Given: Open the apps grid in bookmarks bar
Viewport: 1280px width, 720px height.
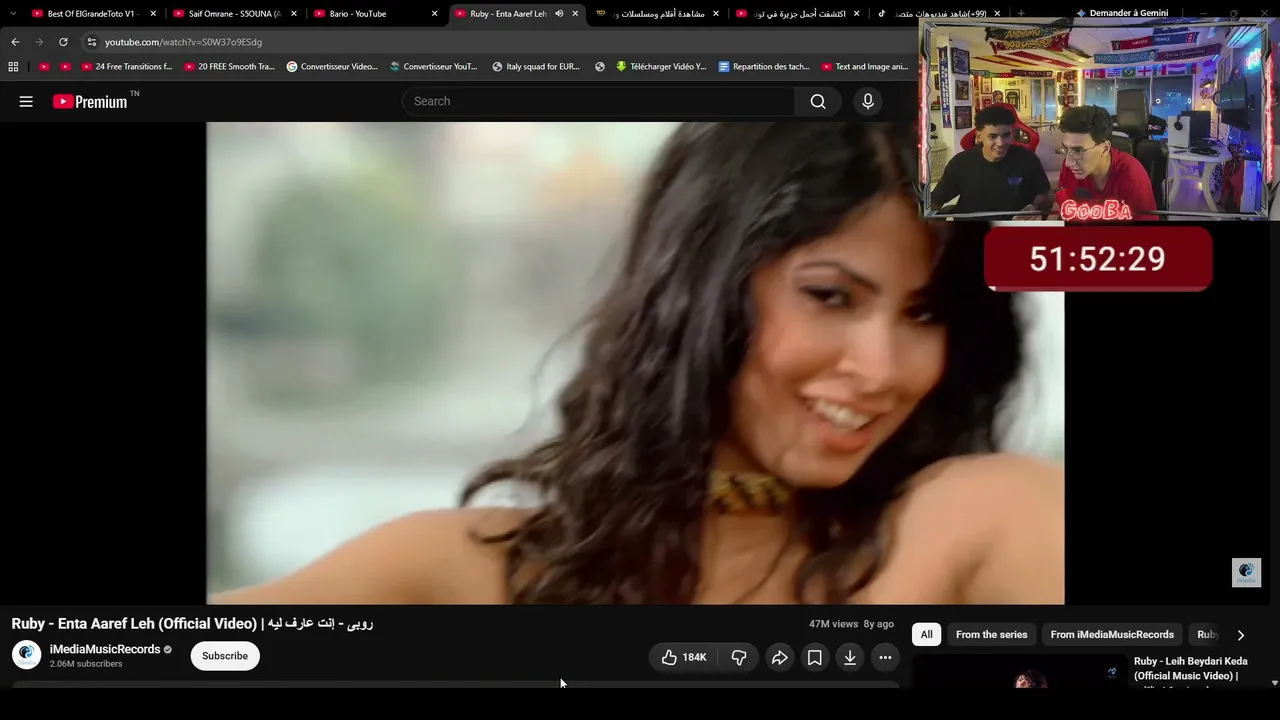Looking at the screenshot, I should (x=13, y=67).
